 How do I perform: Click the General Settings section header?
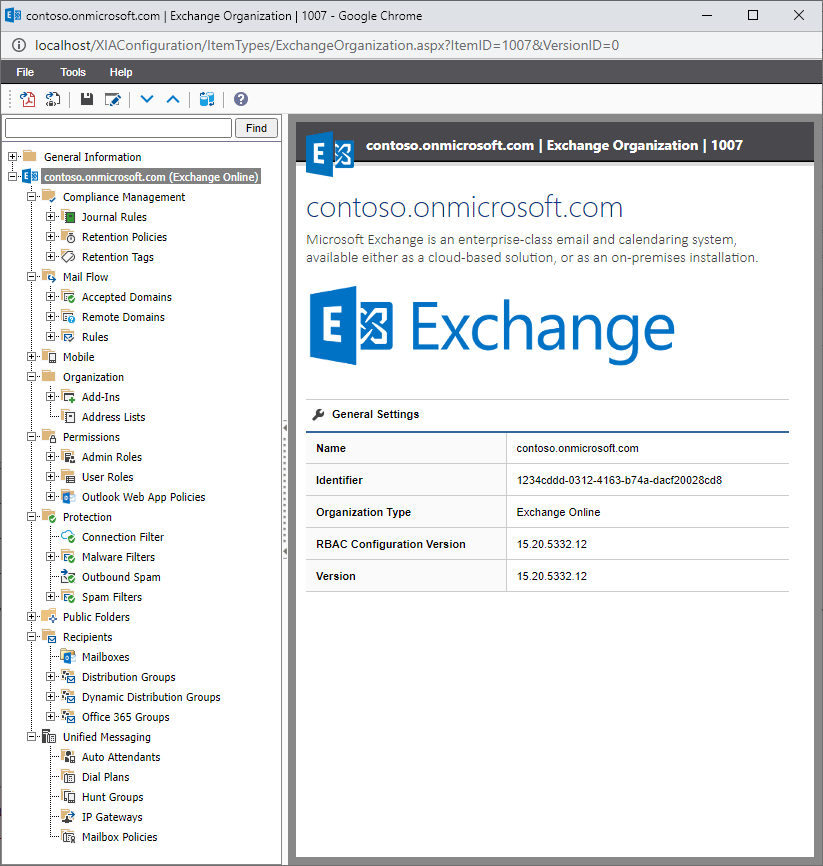click(375, 414)
